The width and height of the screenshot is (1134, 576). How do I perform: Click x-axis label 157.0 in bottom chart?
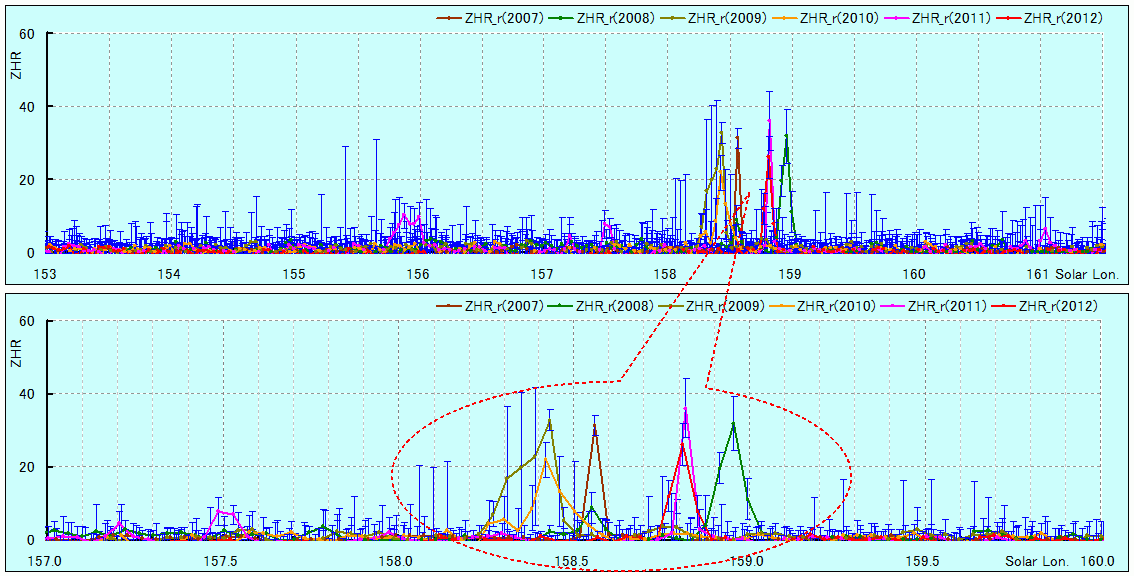(46, 561)
